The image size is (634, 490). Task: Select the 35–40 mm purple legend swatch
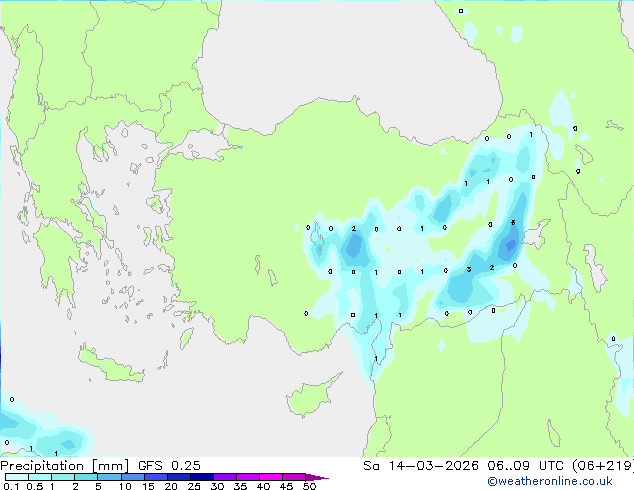(247, 477)
